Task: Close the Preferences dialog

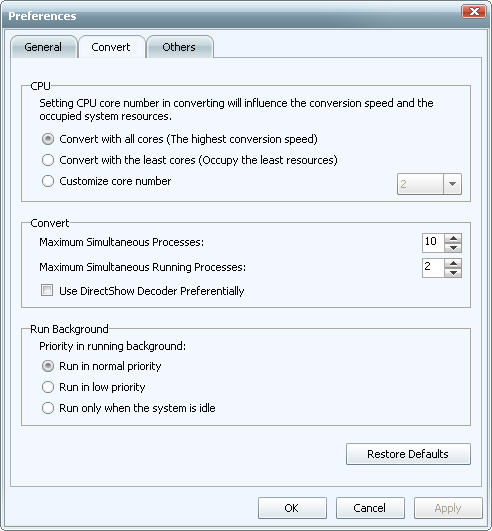Action: pyautogui.click(x=474, y=12)
